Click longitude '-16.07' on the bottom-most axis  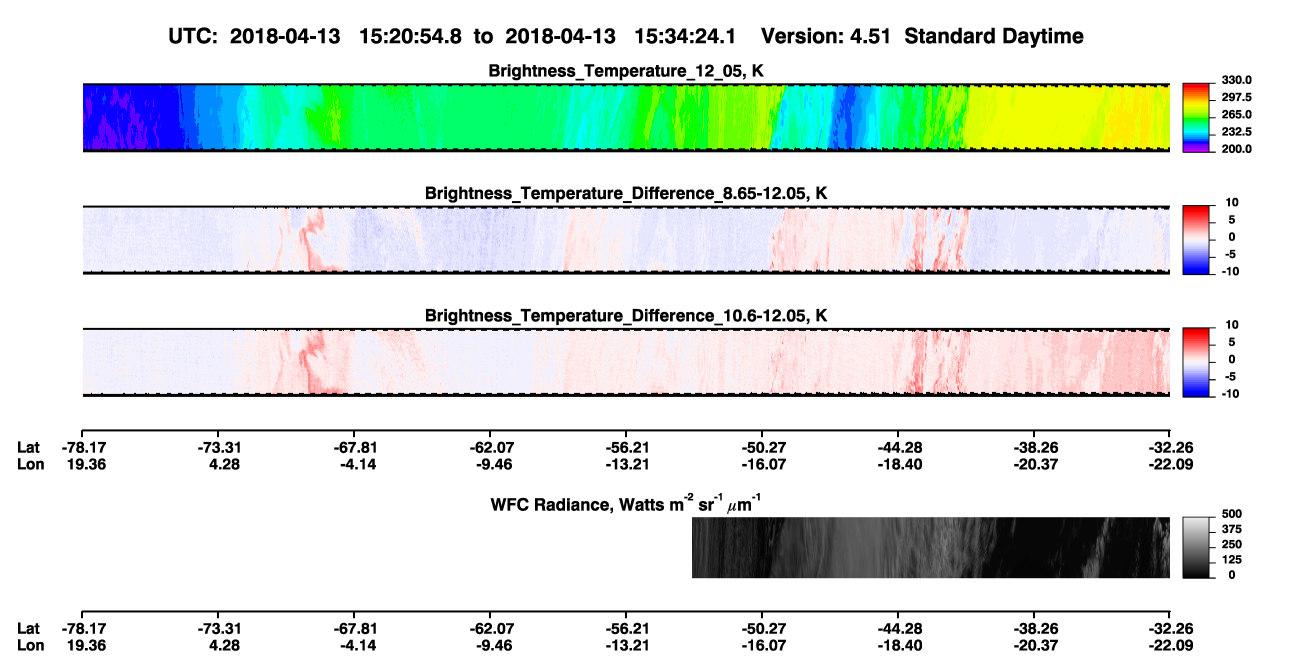(762, 644)
